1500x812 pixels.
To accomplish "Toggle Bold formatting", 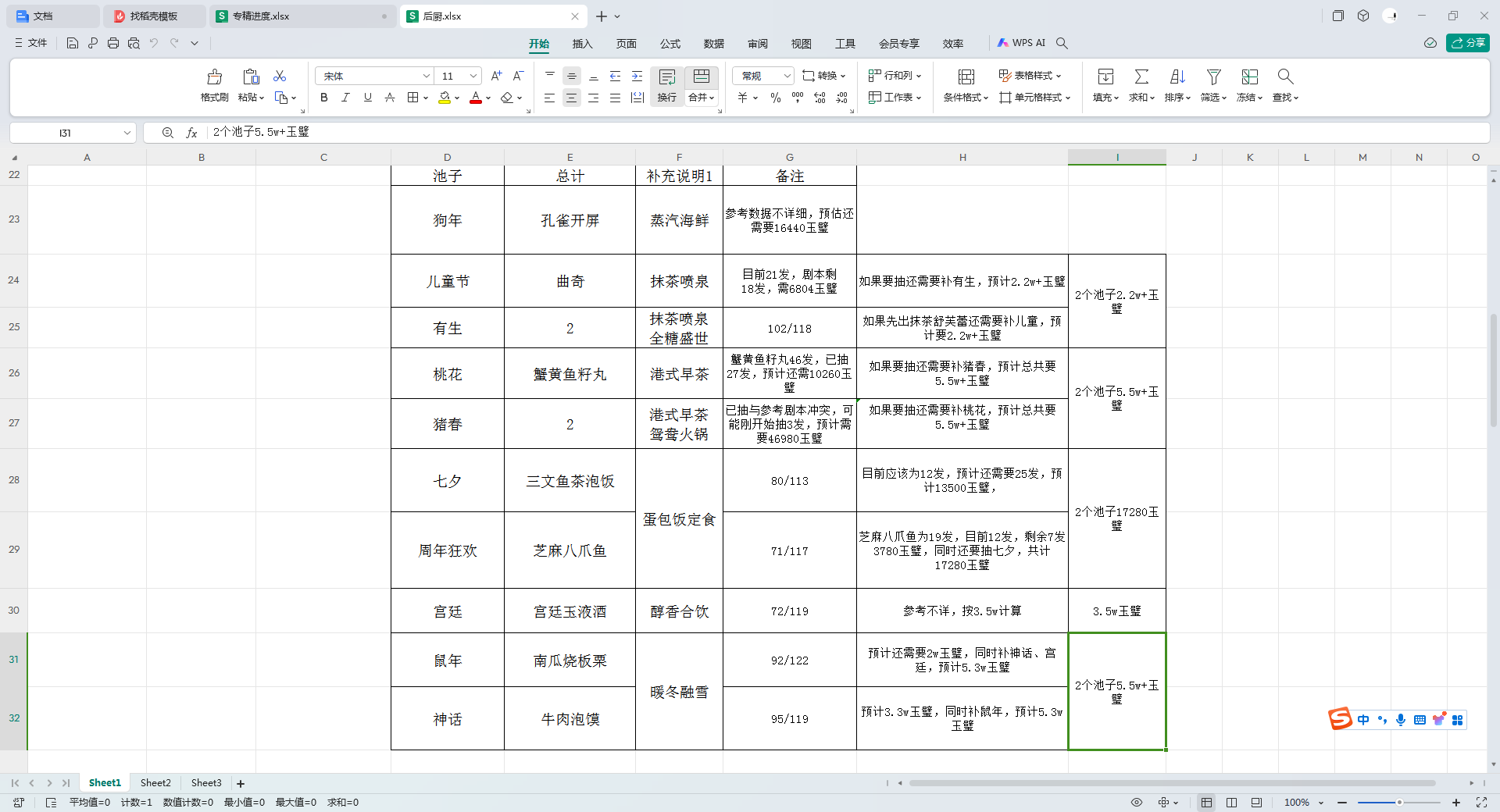I will pos(323,98).
